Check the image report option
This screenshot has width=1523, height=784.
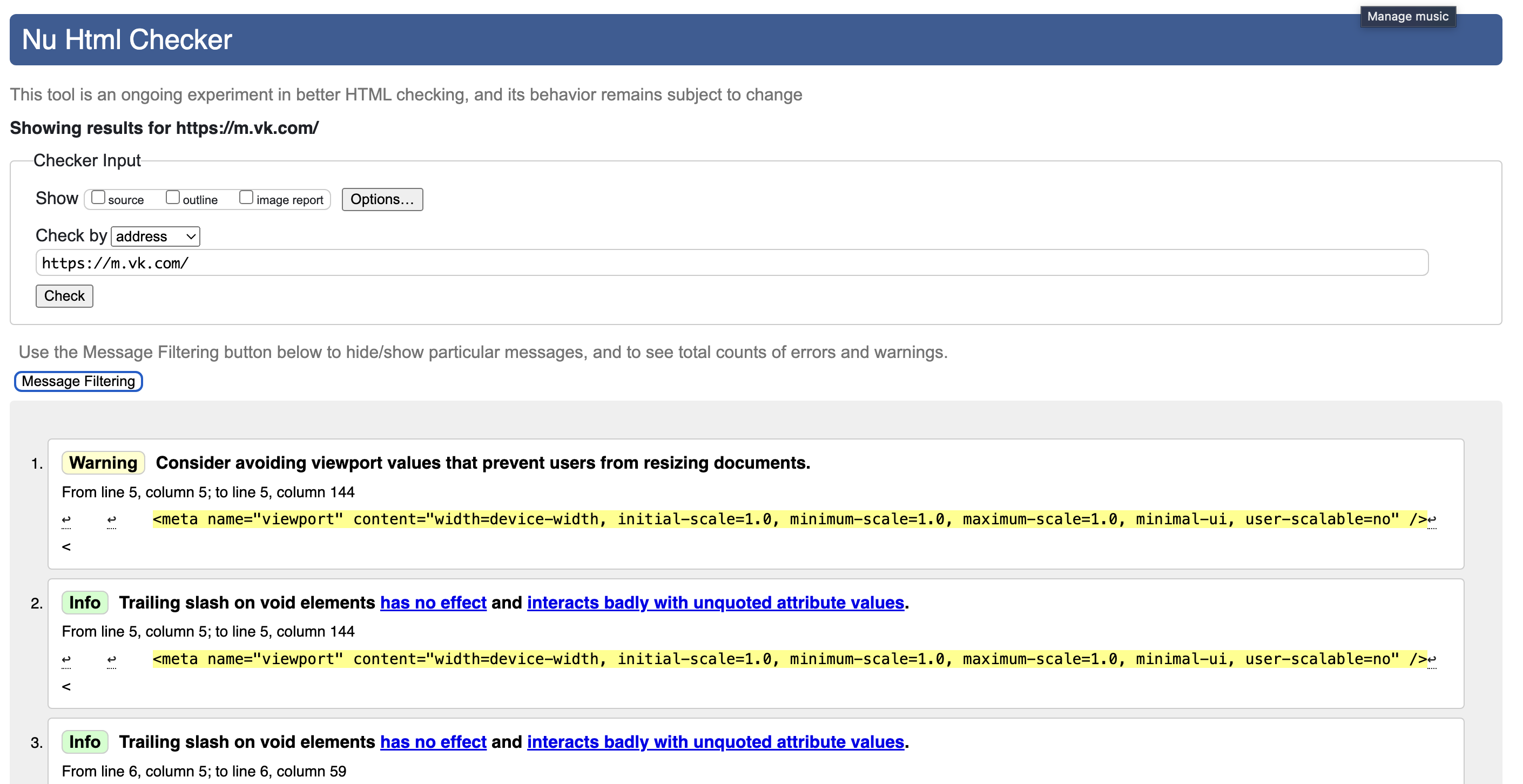pyautogui.click(x=246, y=198)
